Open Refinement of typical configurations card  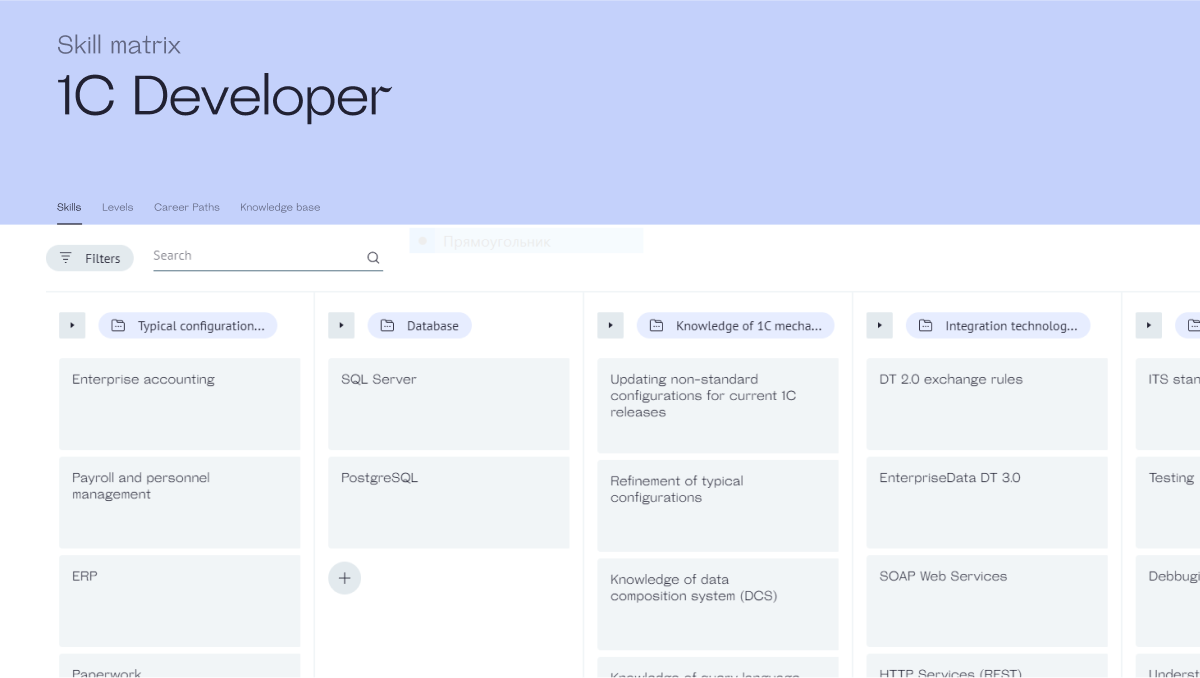pos(718,506)
